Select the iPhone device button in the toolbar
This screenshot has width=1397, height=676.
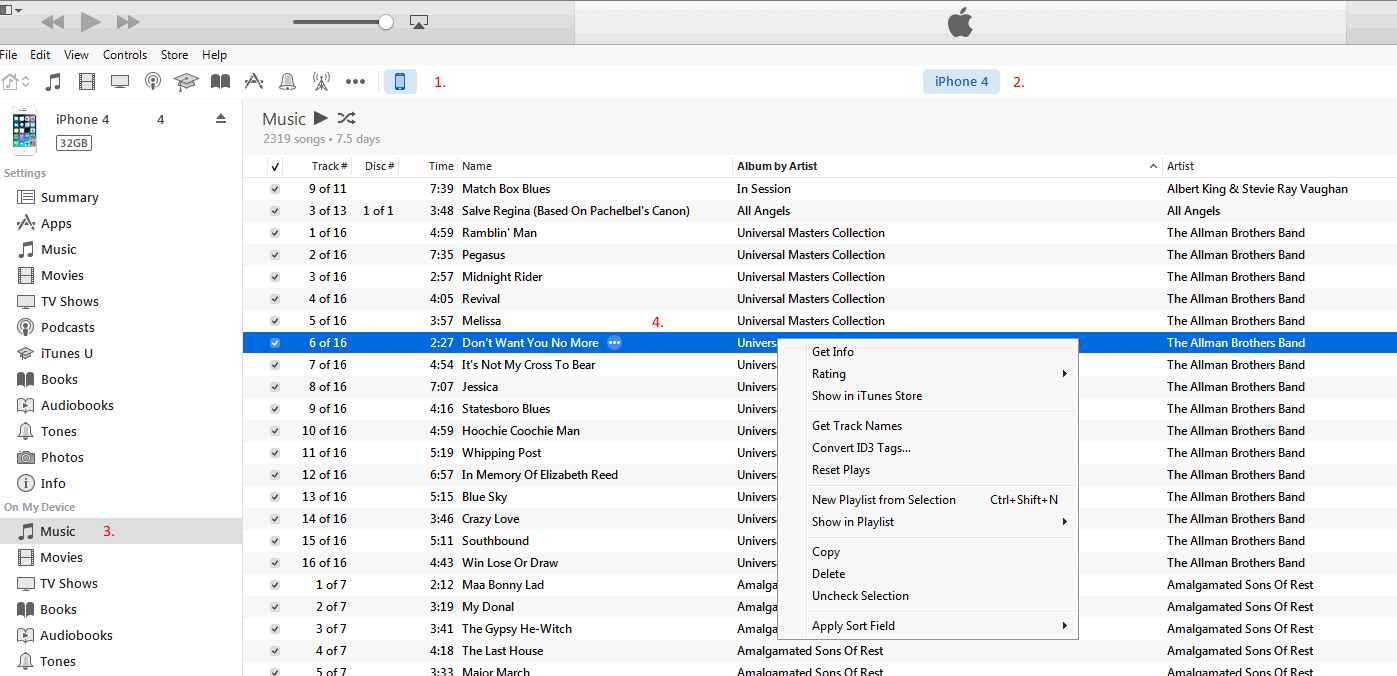[400, 82]
